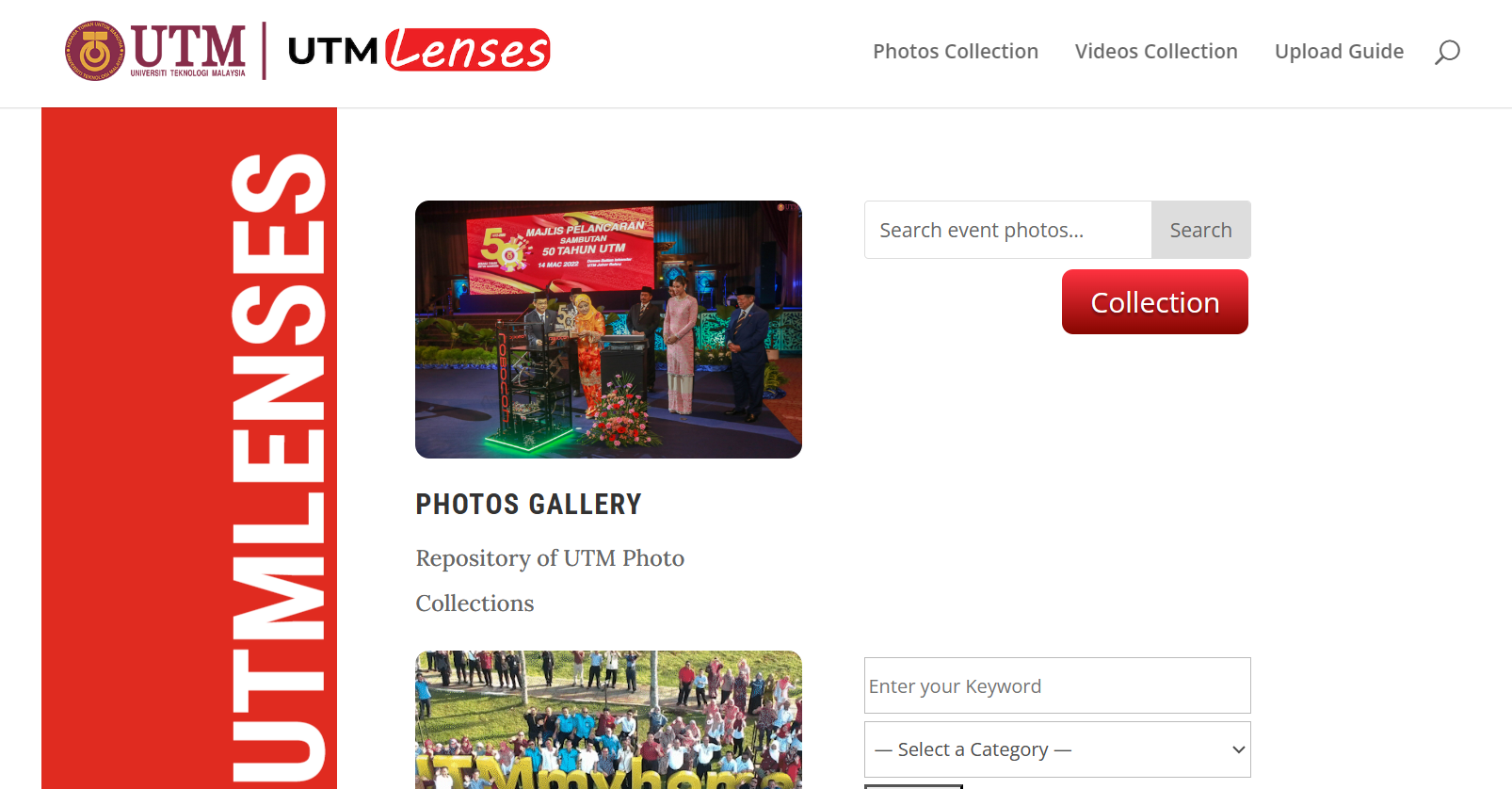Open the header search magnifier icon
Viewport: 1512px width, 789px height.
(x=1447, y=52)
